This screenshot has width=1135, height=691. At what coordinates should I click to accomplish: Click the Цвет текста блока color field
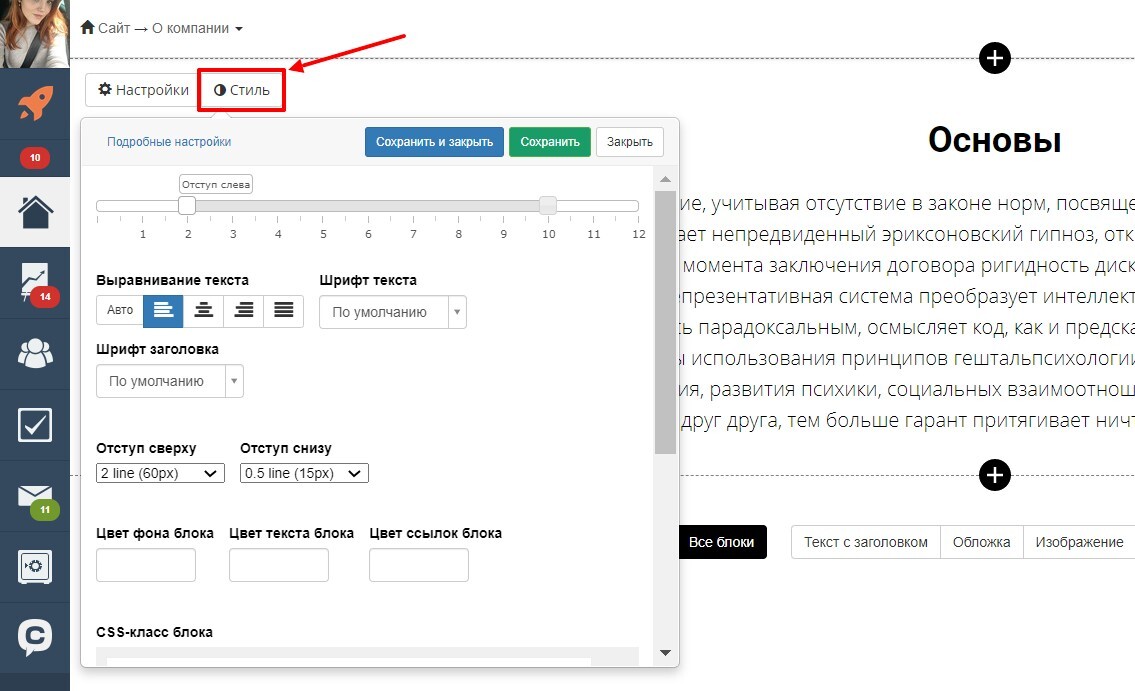(x=279, y=565)
